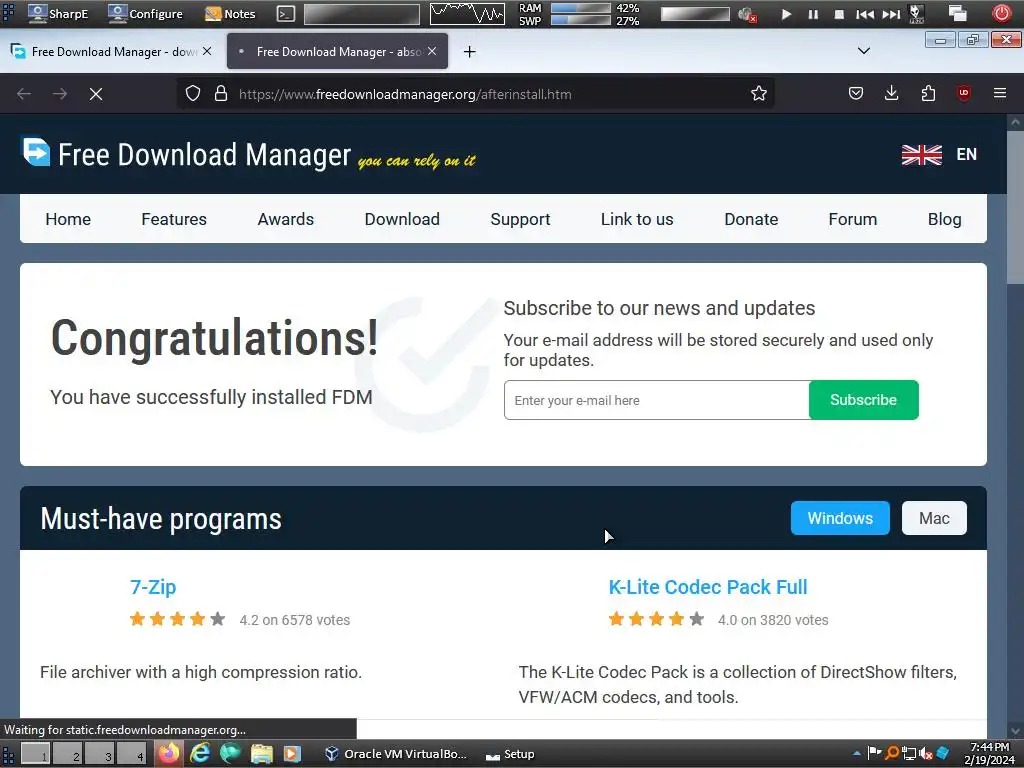Switch to virtual desktop 4
Image resolution: width=1024 pixels, height=768 pixels.
click(x=131, y=754)
